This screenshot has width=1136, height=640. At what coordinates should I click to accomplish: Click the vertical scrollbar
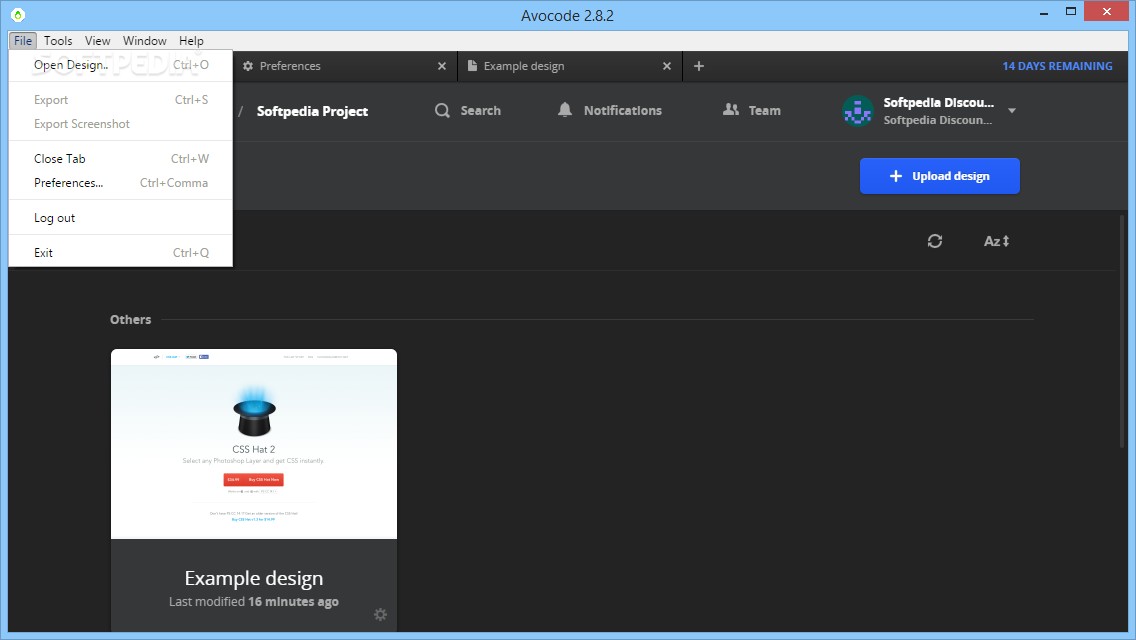(x=1123, y=330)
